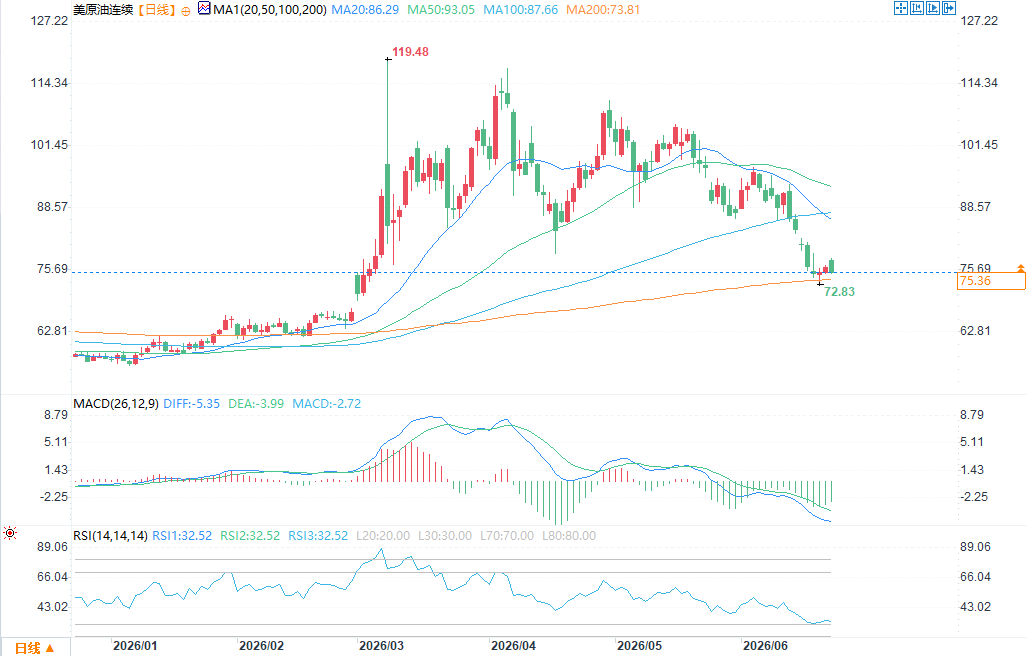Click the 2026/04 date marker on time axis
The width and height of the screenshot is (1027, 656).
(x=513, y=646)
